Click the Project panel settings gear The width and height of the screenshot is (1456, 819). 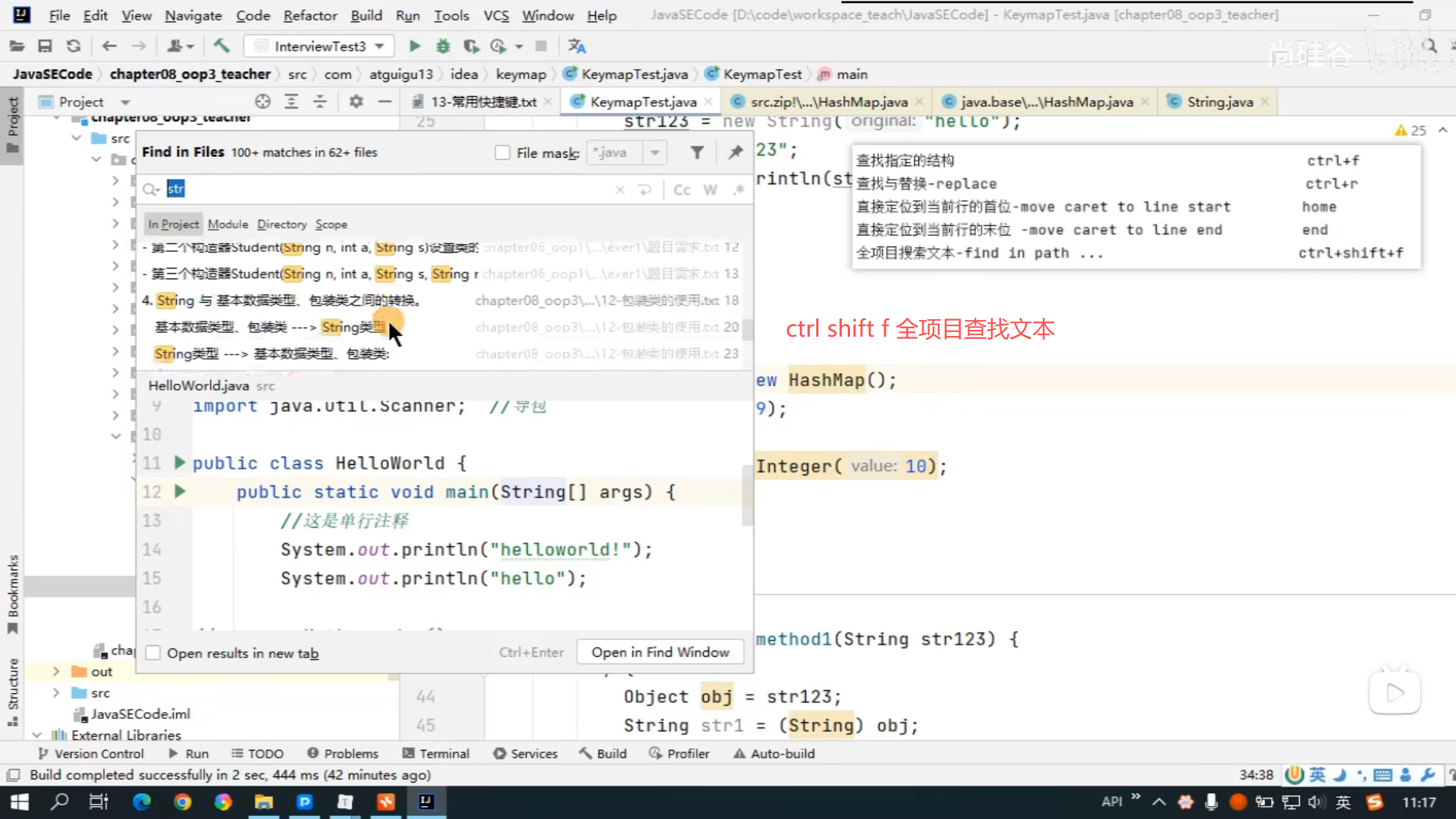[x=356, y=102]
